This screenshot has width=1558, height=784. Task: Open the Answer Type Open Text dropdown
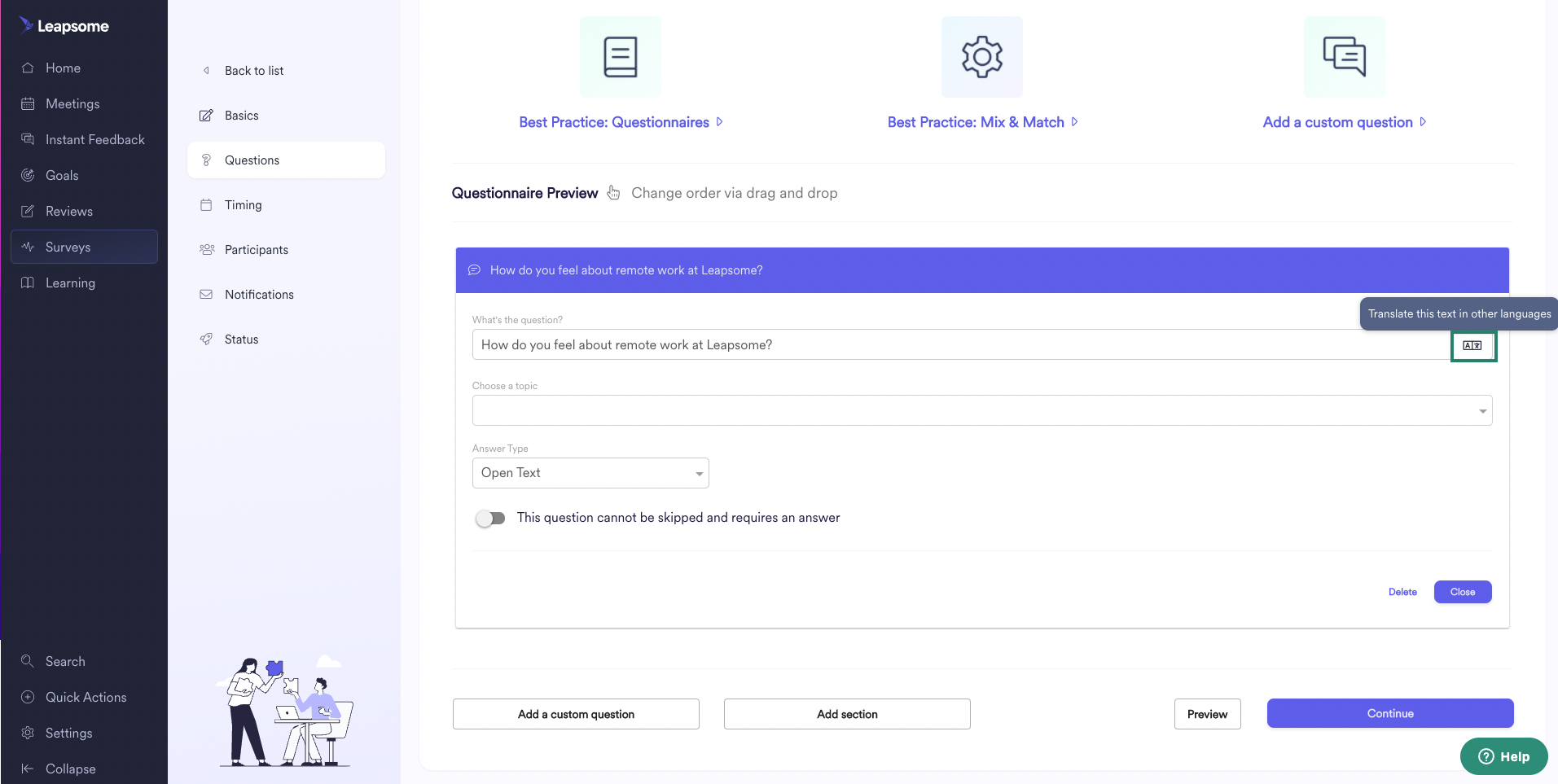(x=590, y=473)
